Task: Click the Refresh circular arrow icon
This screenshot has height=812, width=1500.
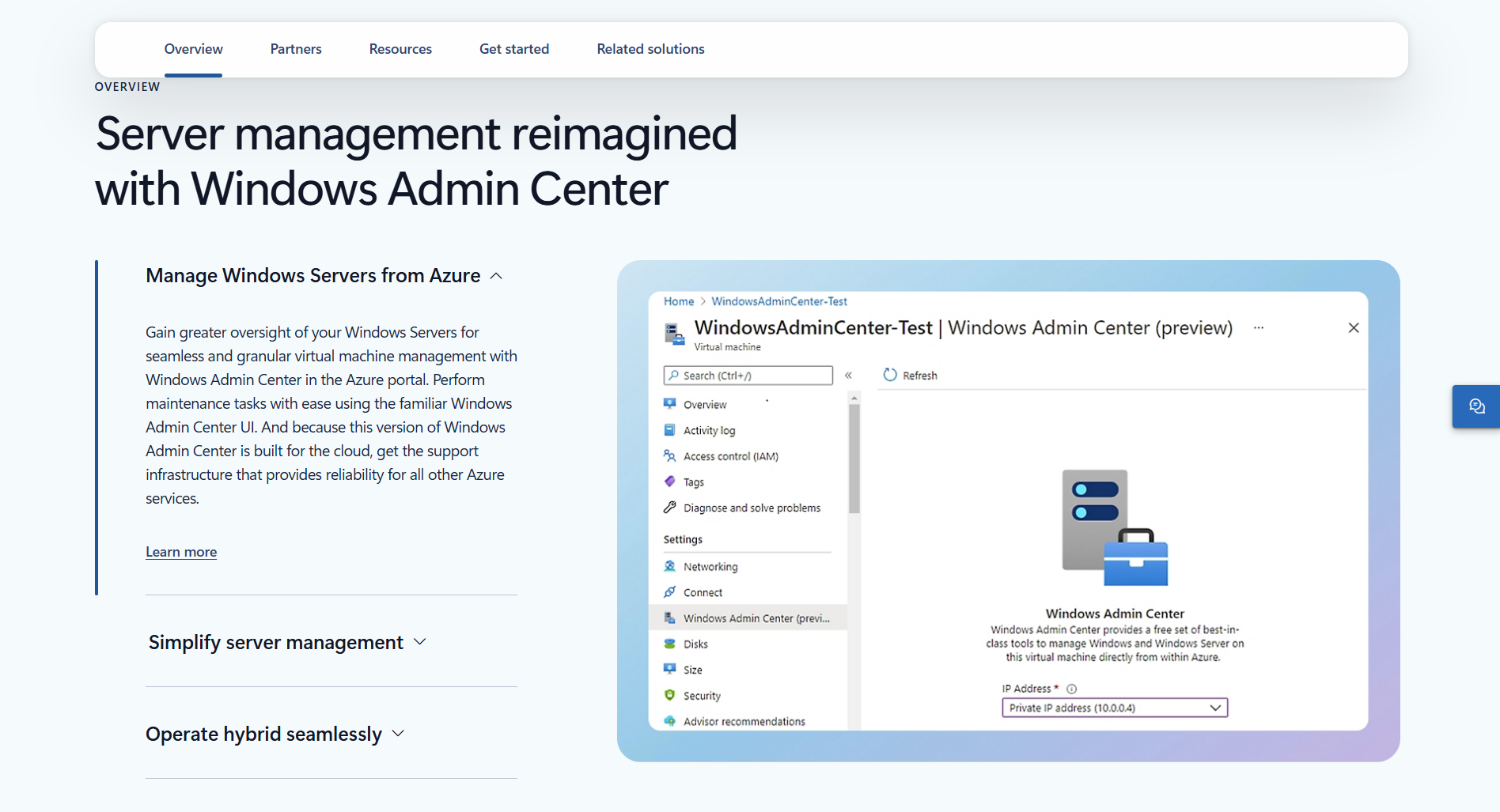Action: (890, 375)
